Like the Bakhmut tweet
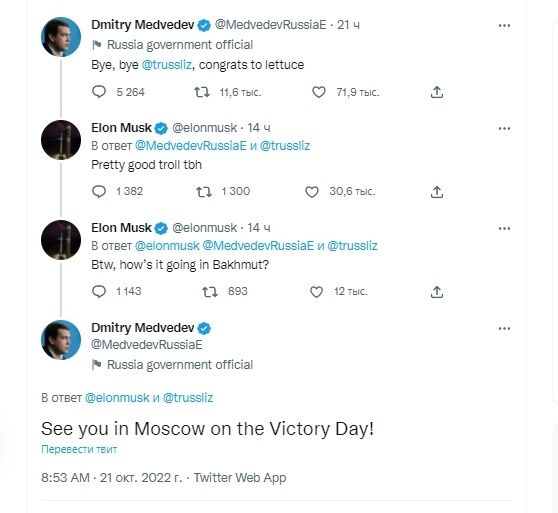The image size is (558, 513). click(316, 292)
